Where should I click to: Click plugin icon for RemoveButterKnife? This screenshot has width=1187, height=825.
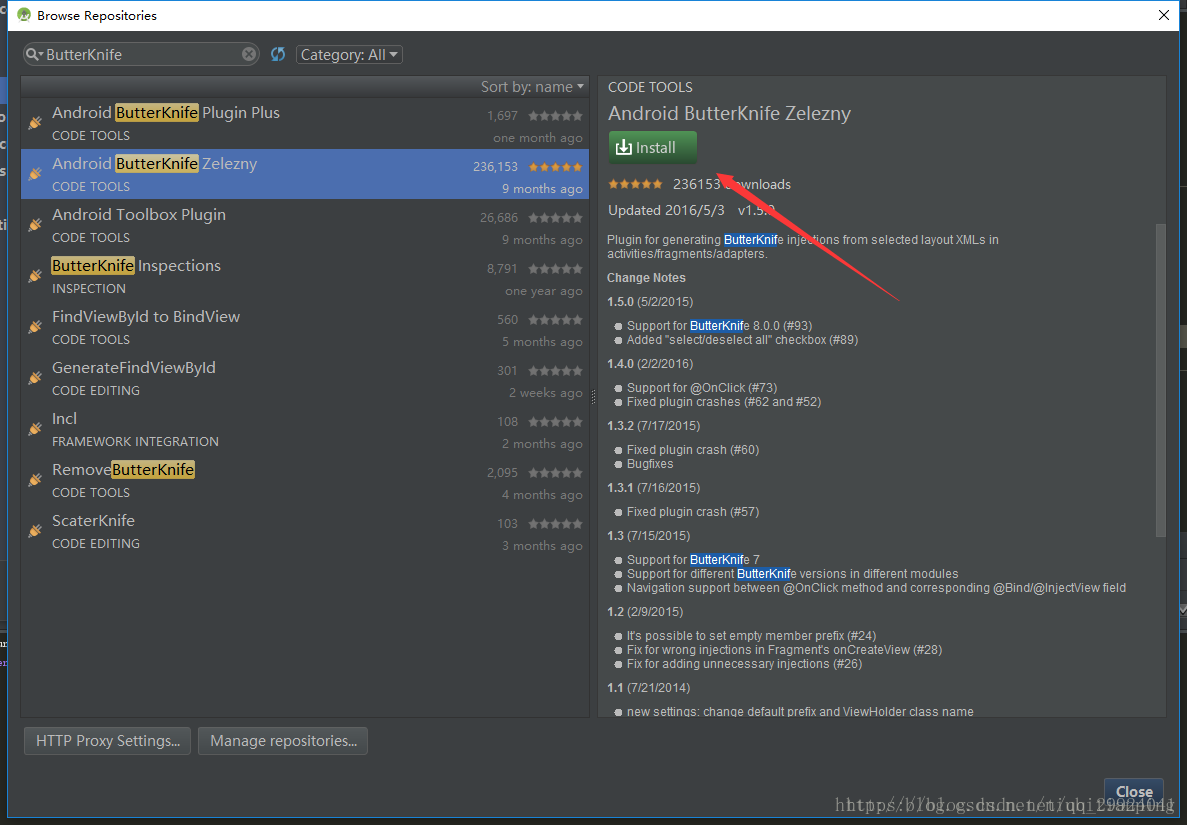tap(36, 480)
